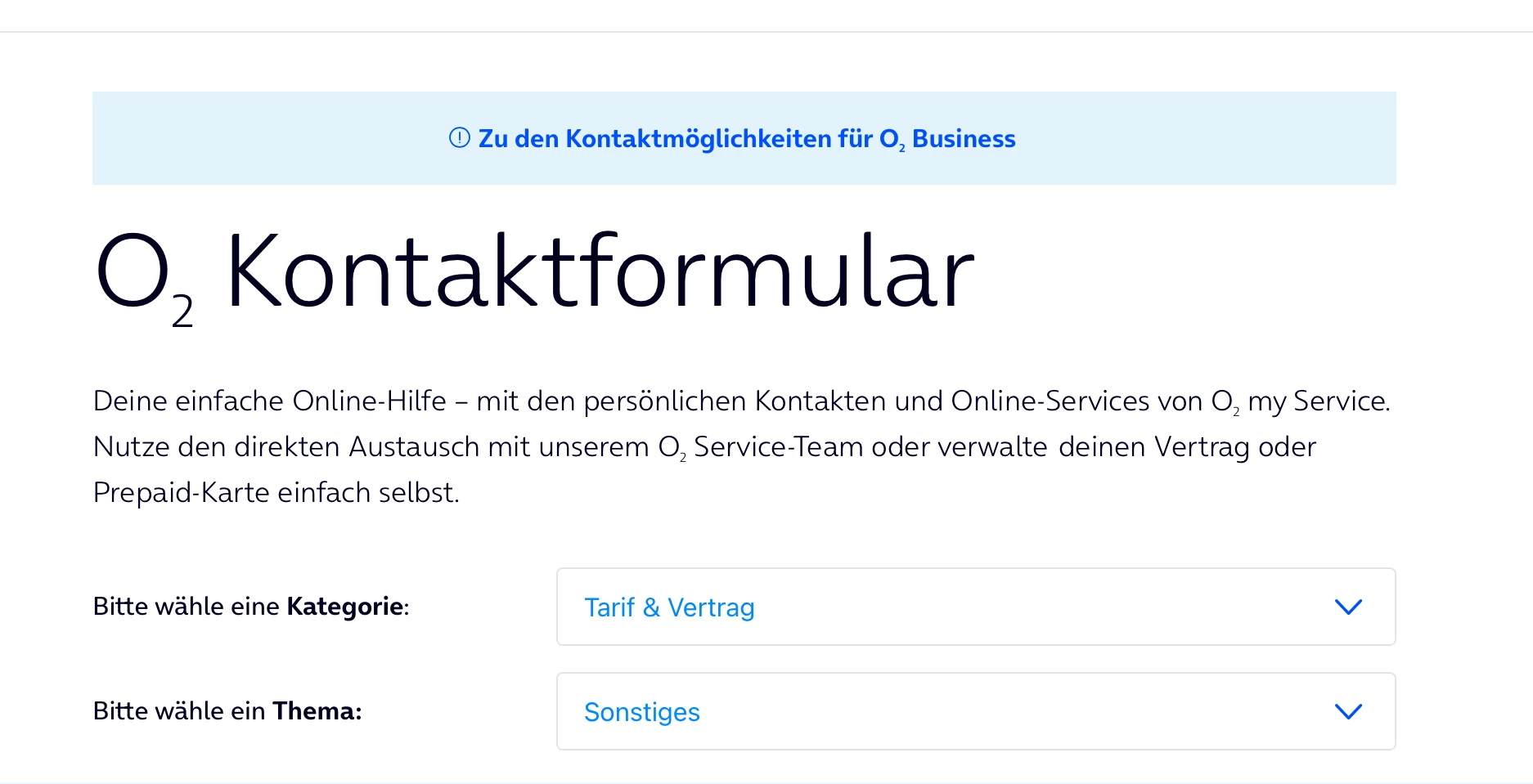
Task: Click the info icon in the blue banner
Action: (460, 137)
